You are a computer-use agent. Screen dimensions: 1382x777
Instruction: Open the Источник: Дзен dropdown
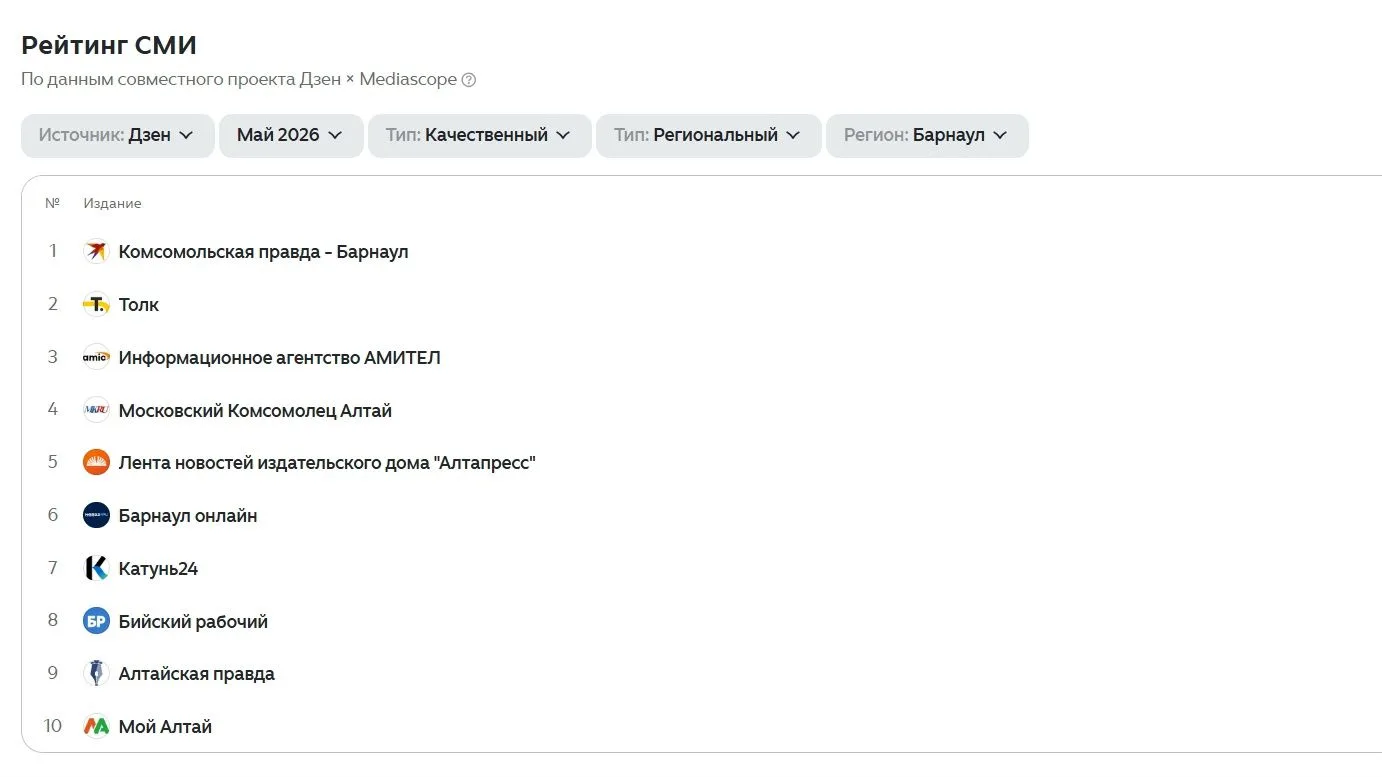pyautogui.click(x=118, y=136)
